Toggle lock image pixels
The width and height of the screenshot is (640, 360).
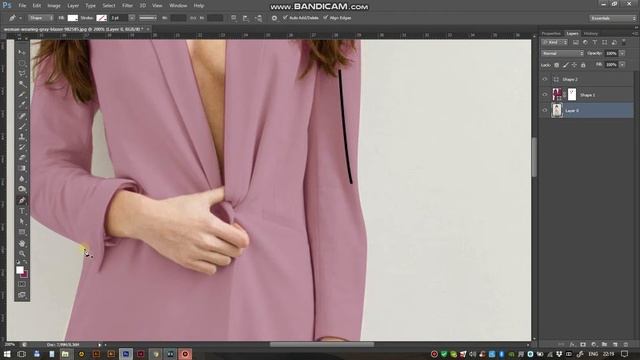[565, 65]
